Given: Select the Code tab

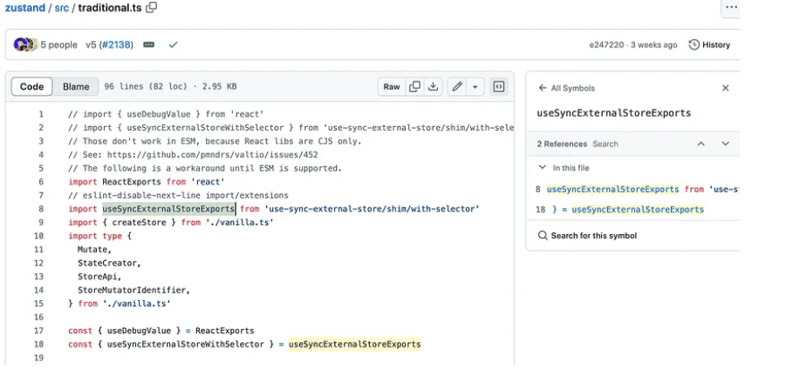Looking at the screenshot, I should tap(32, 87).
